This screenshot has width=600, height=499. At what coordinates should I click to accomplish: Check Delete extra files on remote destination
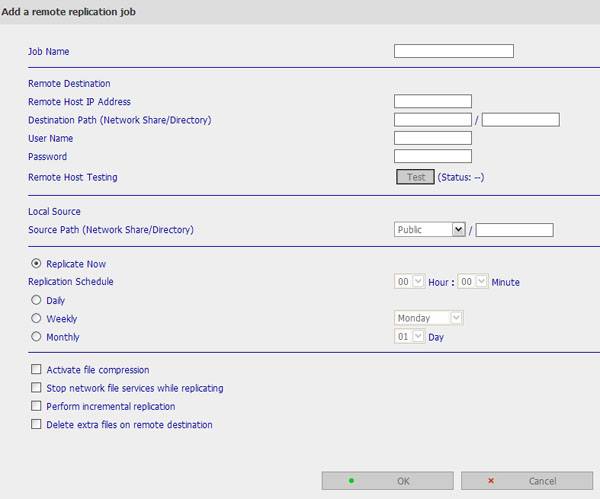point(36,424)
